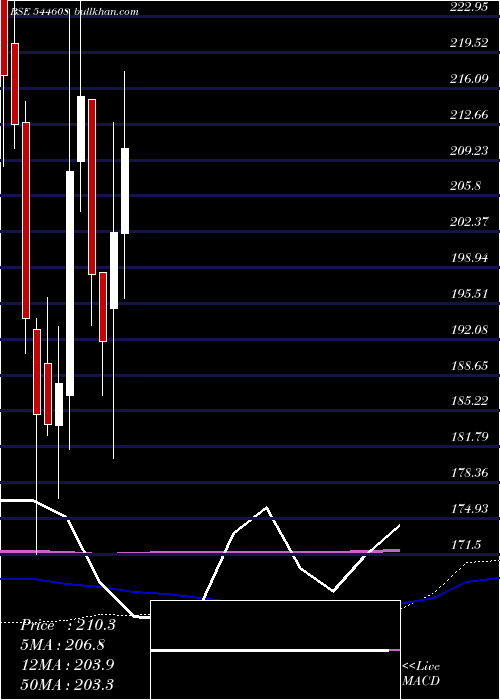Click the <<Live MACD label
The image size is (500, 700).
click(421, 674)
